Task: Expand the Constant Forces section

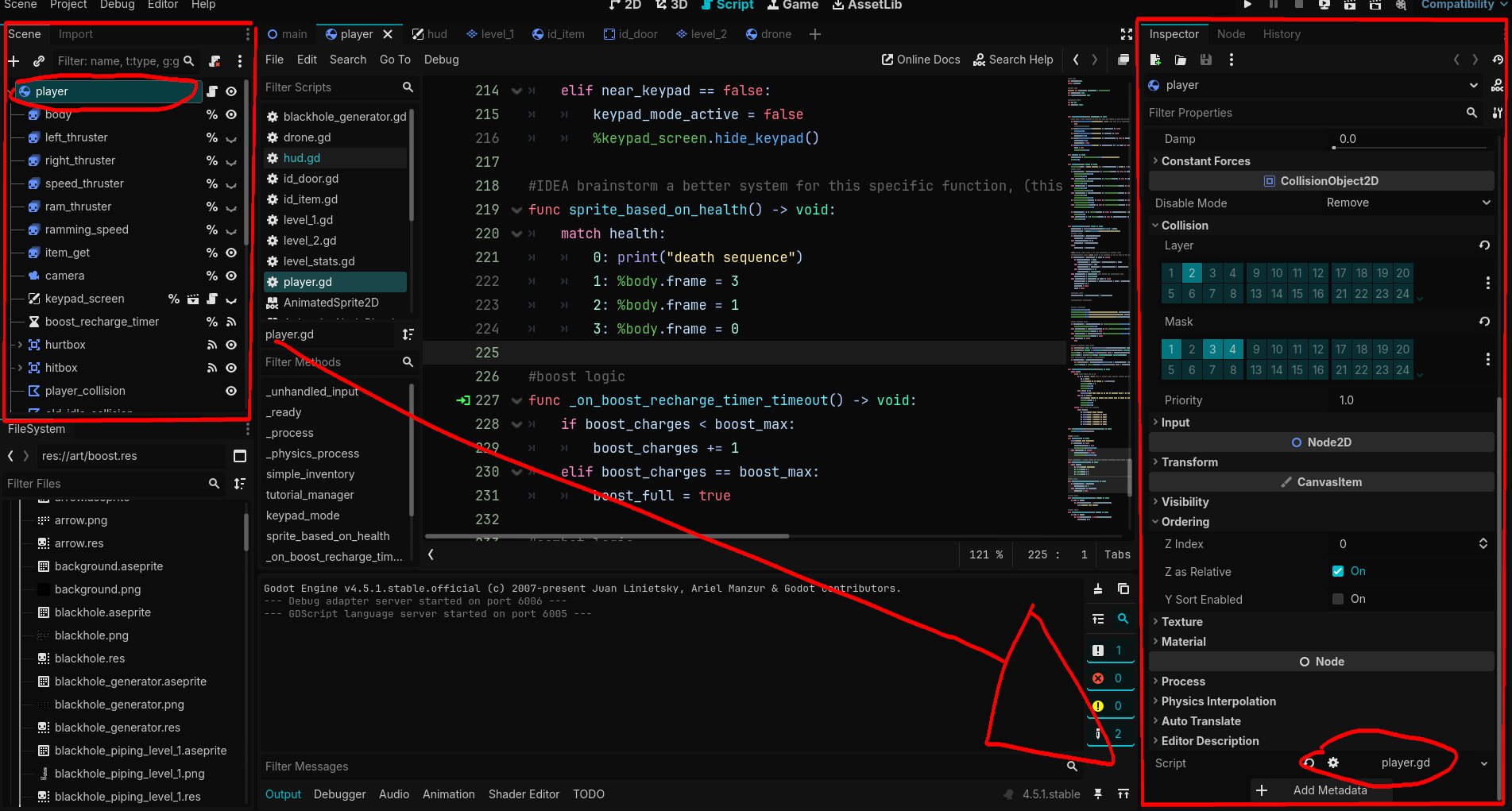Action: [x=1205, y=161]
